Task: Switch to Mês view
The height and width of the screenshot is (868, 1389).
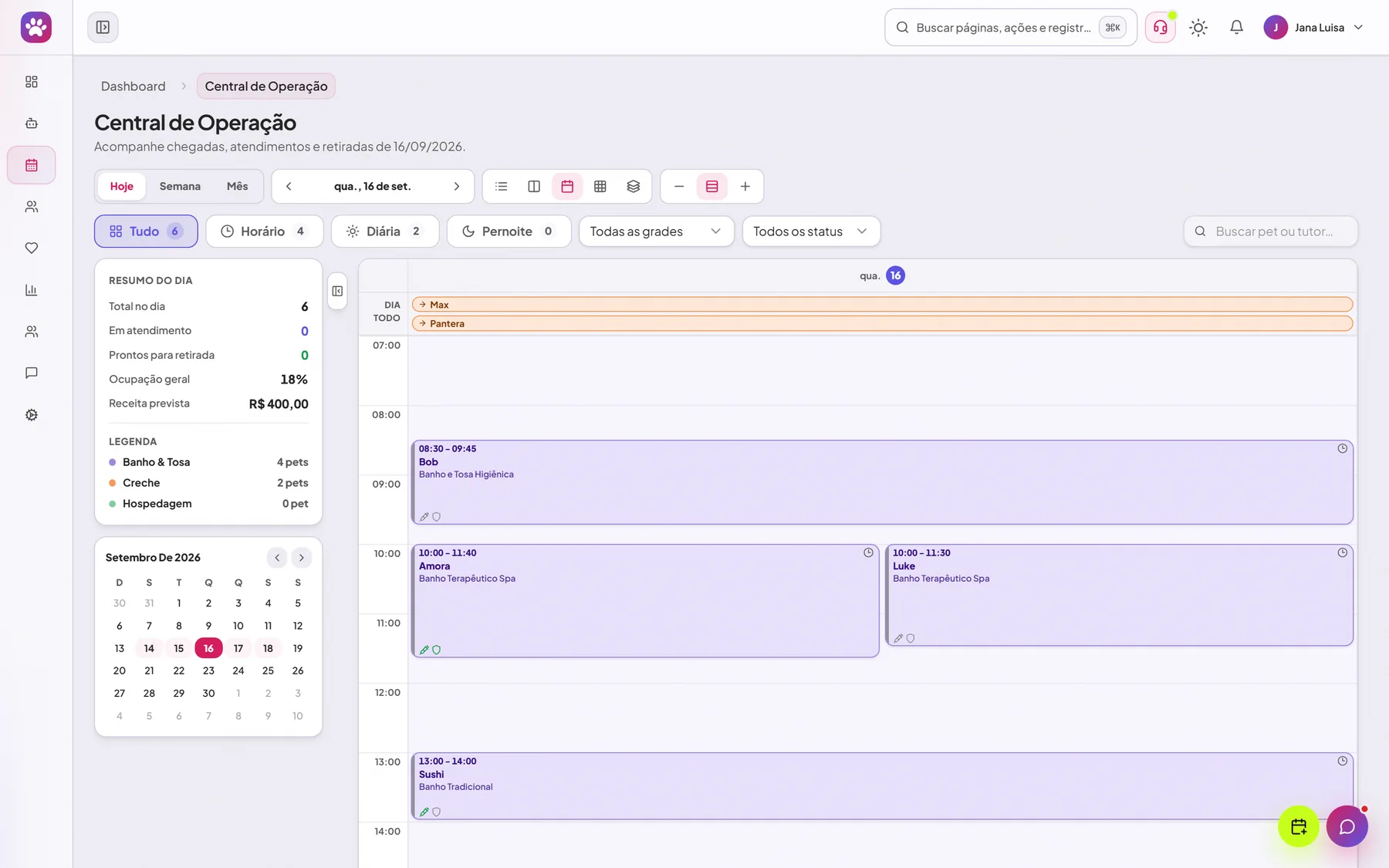Action: click(x=238, y=187)
